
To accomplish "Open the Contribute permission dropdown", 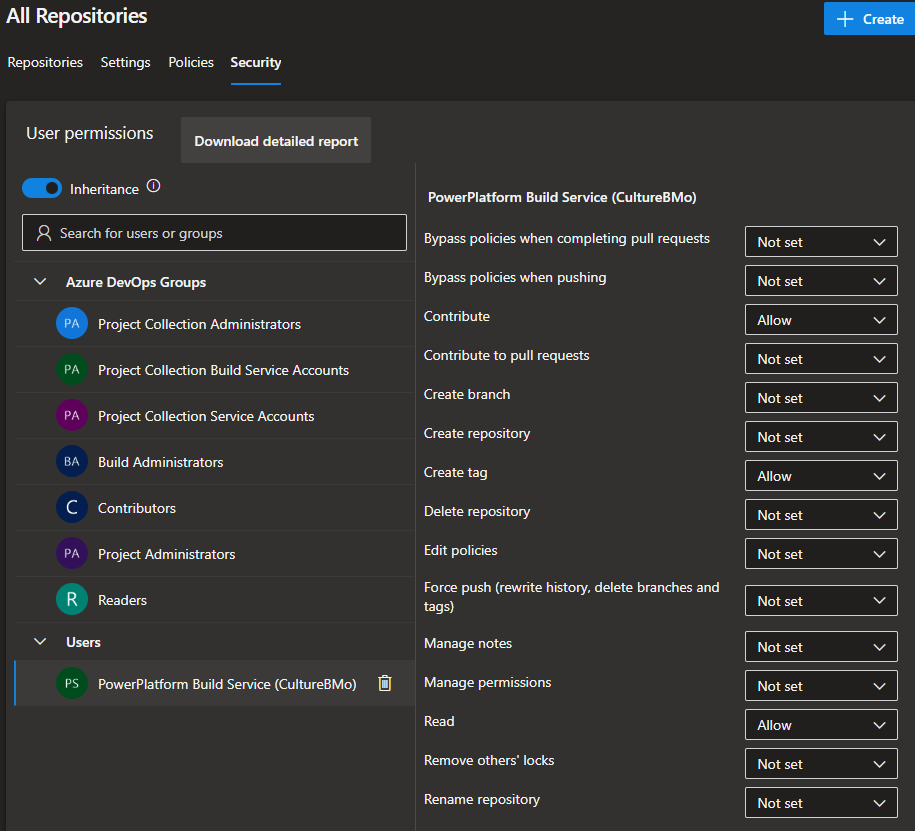I will point(821,320).
